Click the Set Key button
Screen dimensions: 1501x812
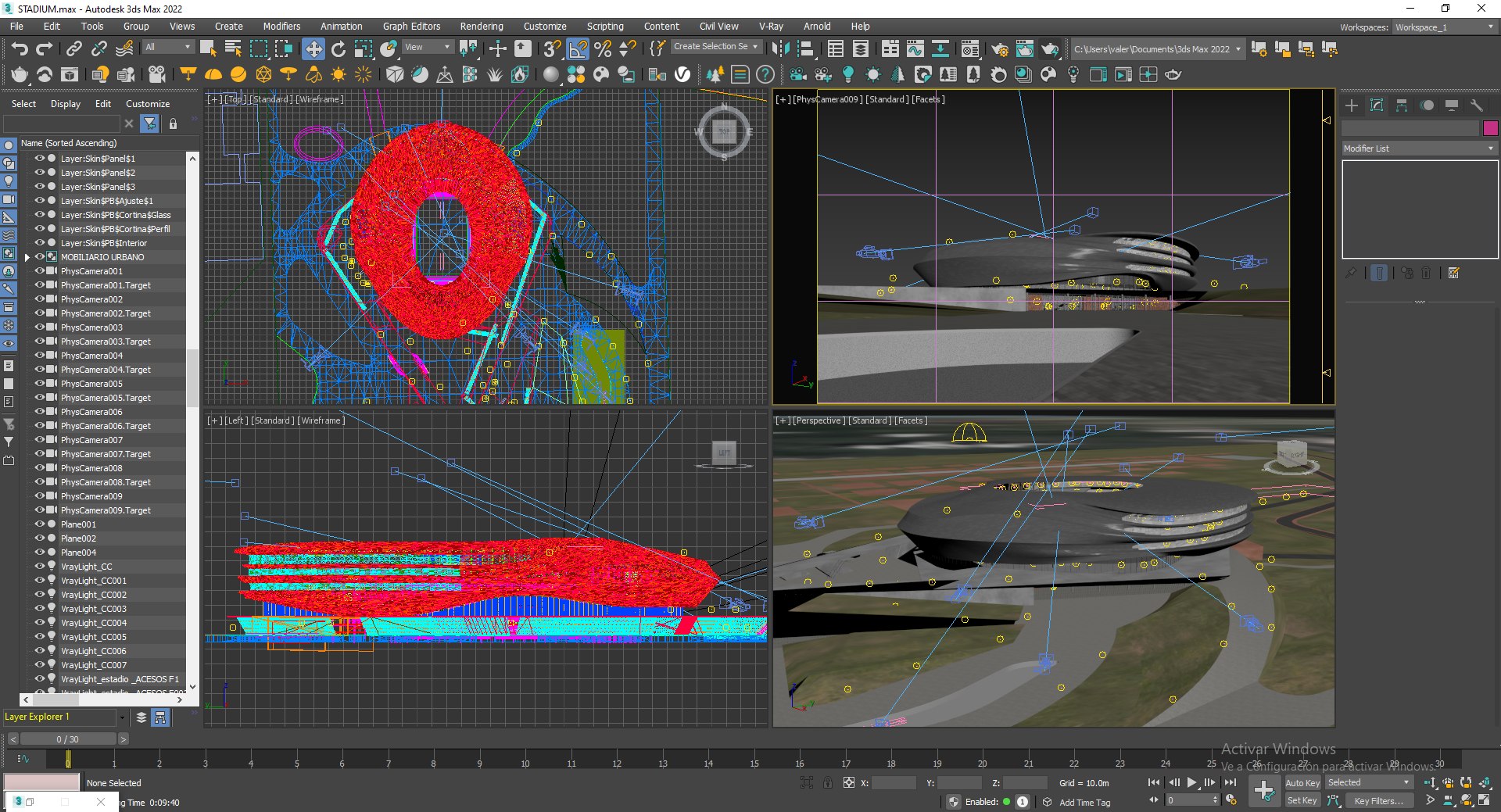click(x=1302, y=800)
